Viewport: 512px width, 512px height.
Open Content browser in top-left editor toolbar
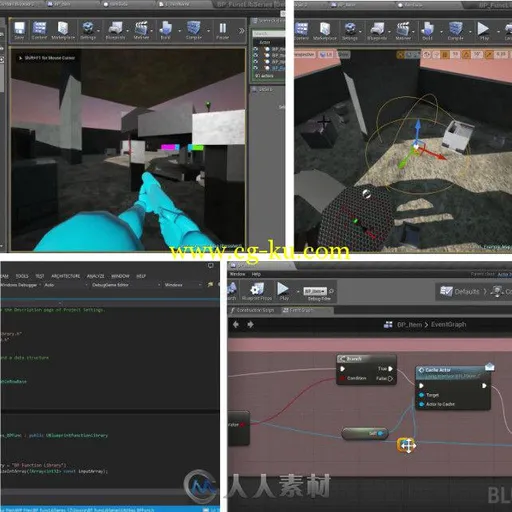pos(39,31)
